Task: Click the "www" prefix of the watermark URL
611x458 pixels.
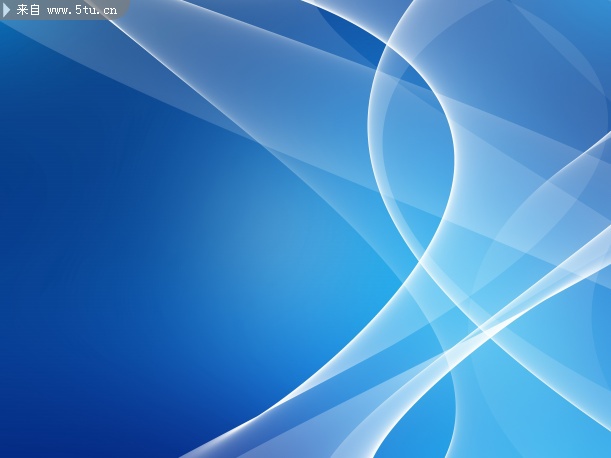Action: [x=59, y=10]
